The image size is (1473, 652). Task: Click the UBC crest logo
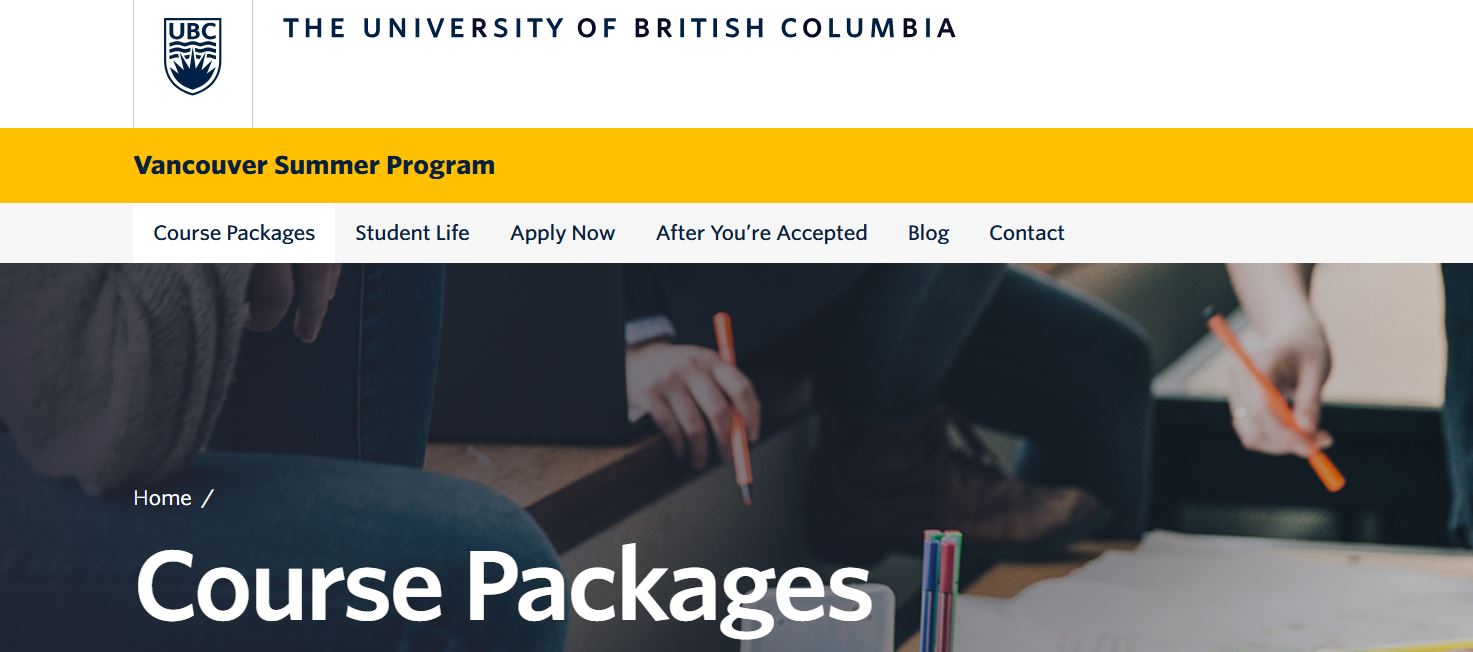pyautogui.click(x=192, y=57)
